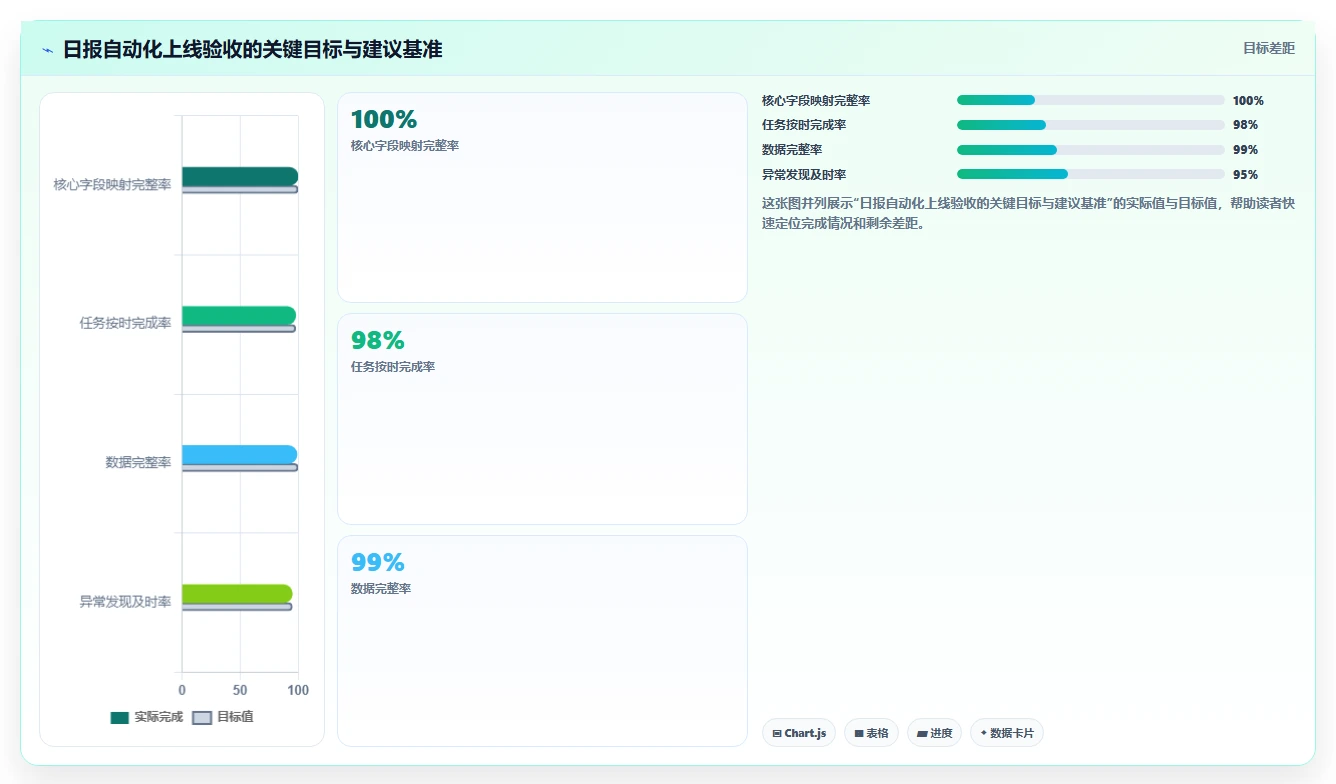Click the 数据完整率 chart axis label
This screenshot has height=784, width=1336.
(138, 463)
